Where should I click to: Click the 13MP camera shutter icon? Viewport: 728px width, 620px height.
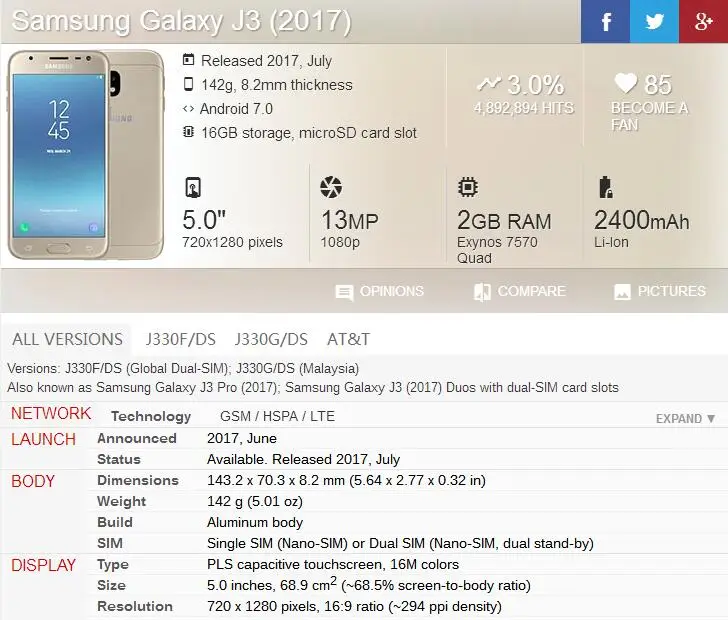[331, 187]
